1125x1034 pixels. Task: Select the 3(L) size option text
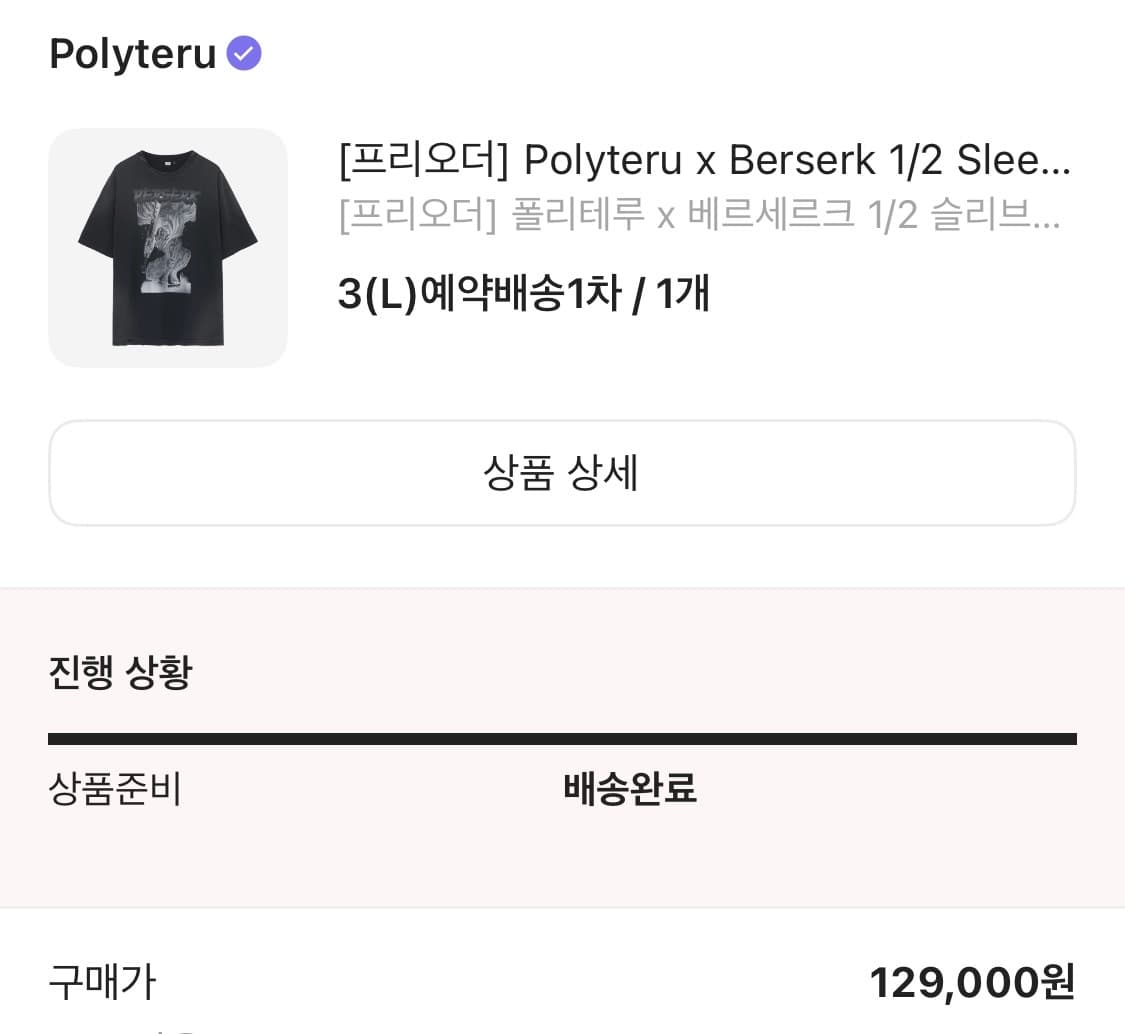click(x=375, y=294)
